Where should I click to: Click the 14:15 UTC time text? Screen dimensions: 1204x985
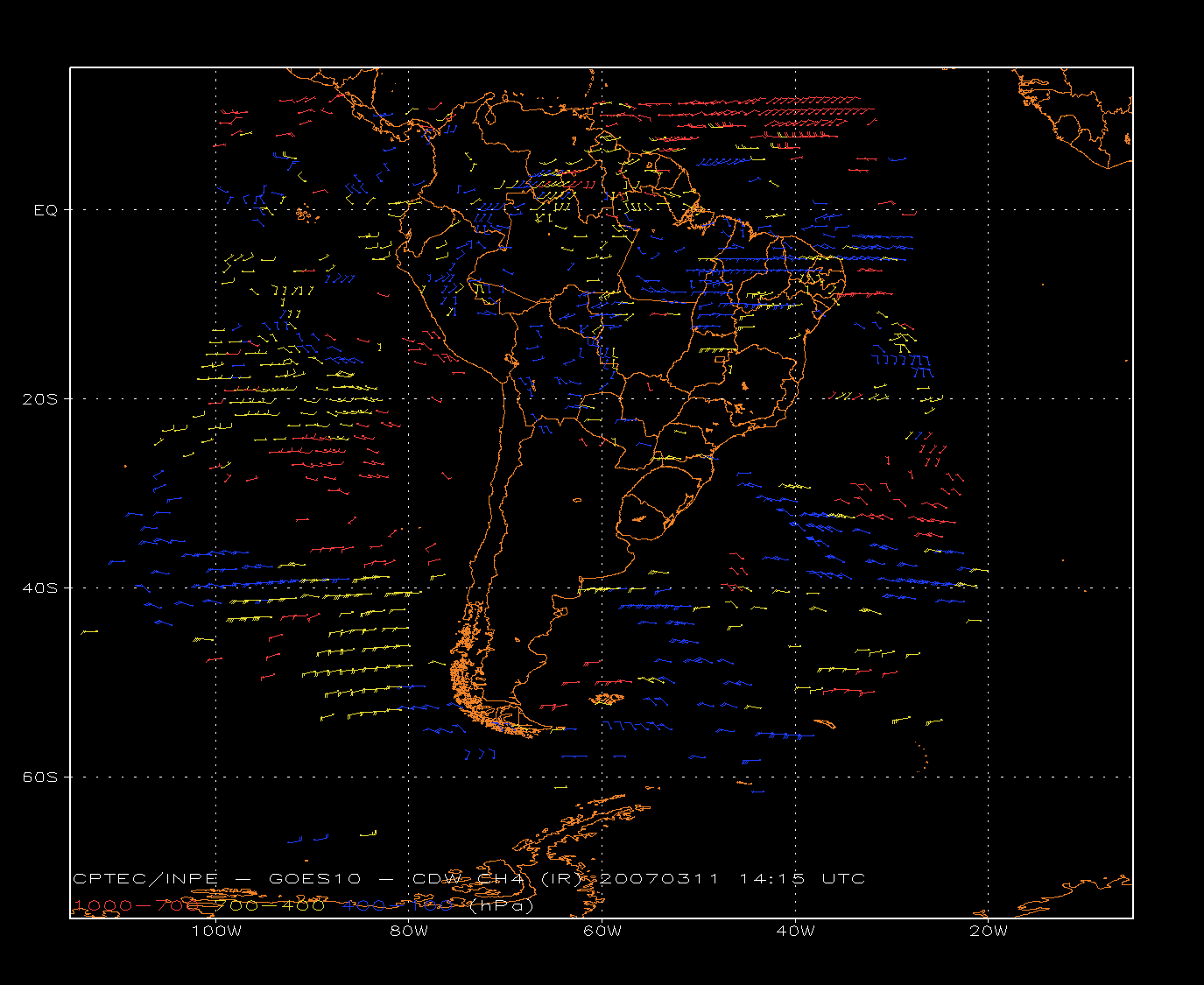click(x=802, y=878)
